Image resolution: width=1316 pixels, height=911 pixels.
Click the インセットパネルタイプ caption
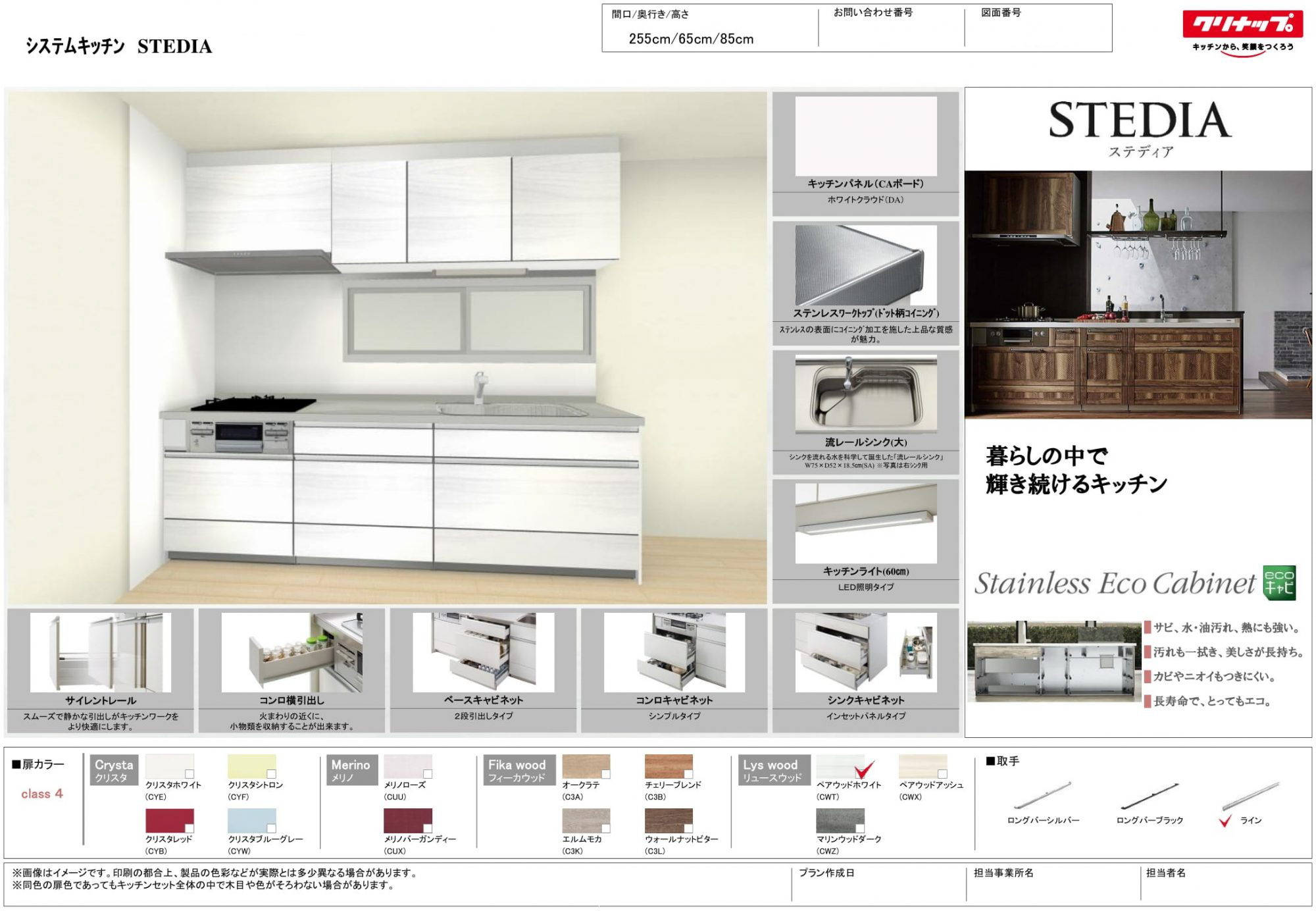click(866, 716)
